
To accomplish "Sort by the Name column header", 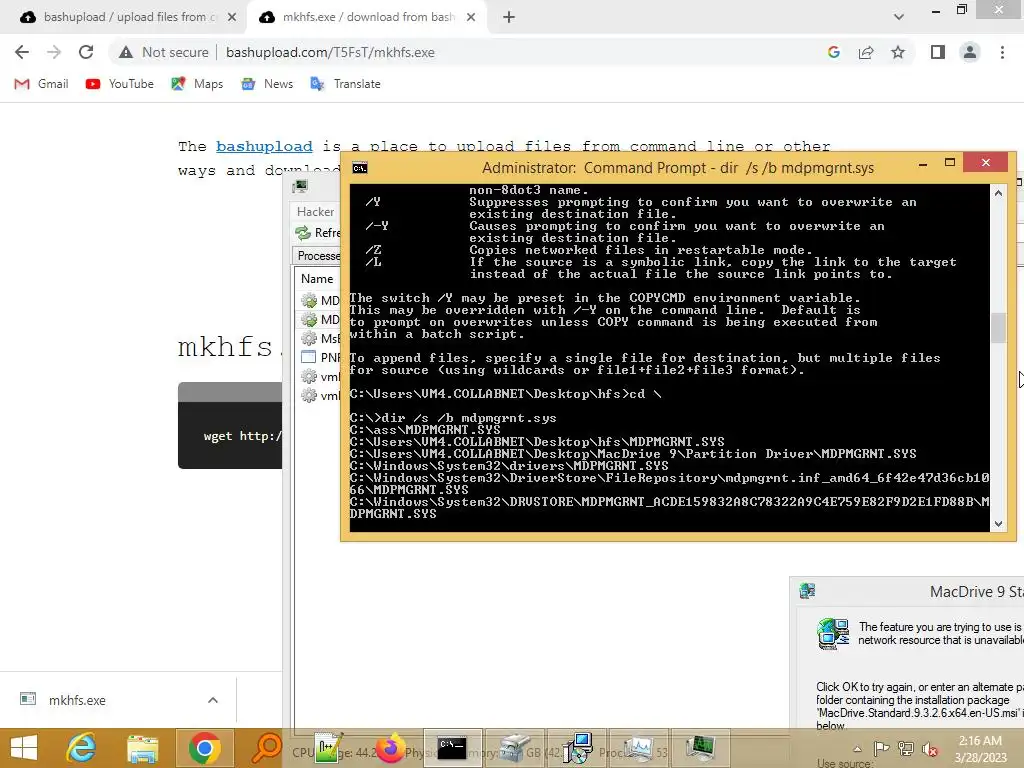I will tap(318, 279).
